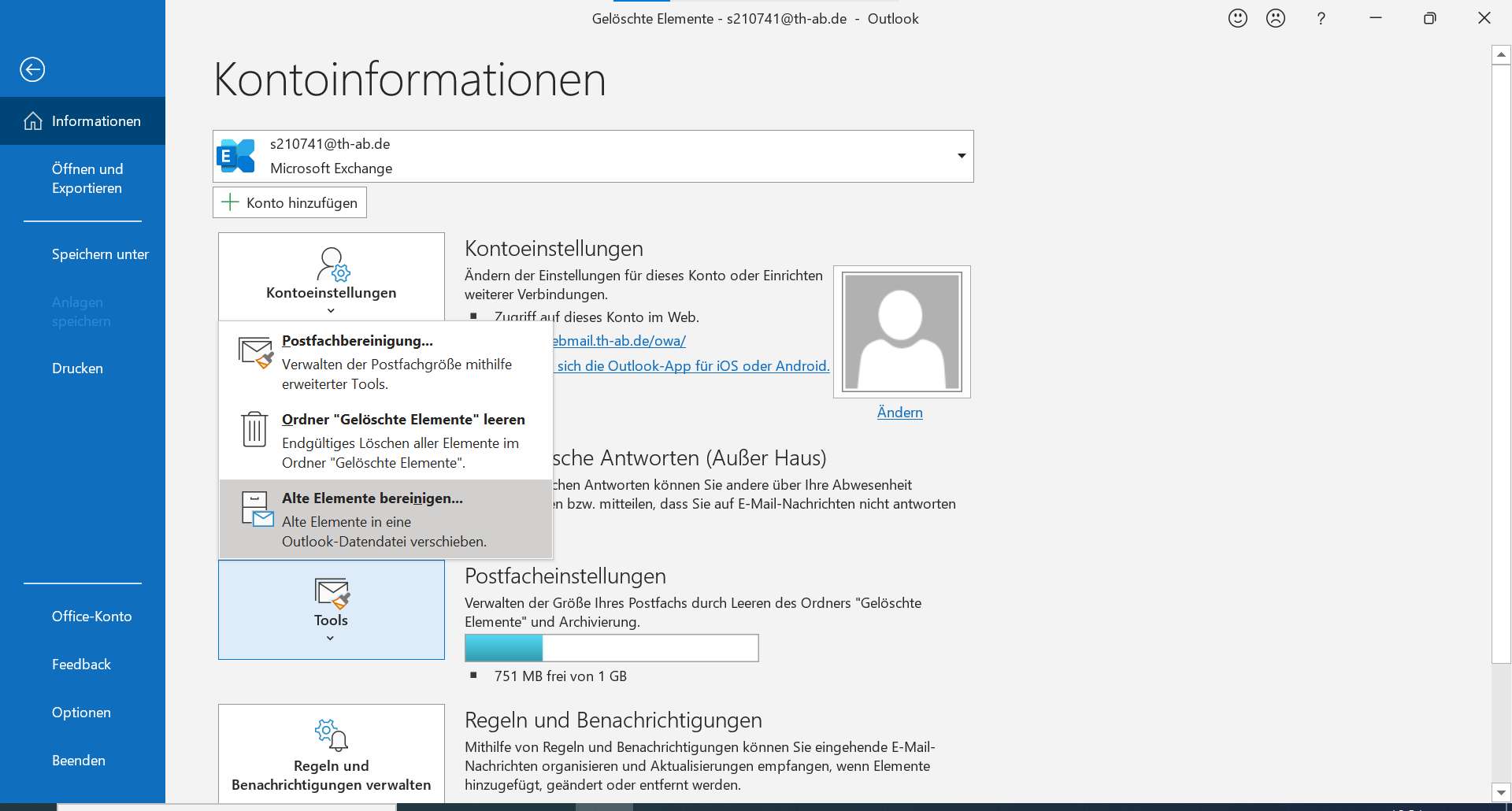Click the scrollbar up arrow
Screen dimensions: 1512x811
click(1501, 54)
